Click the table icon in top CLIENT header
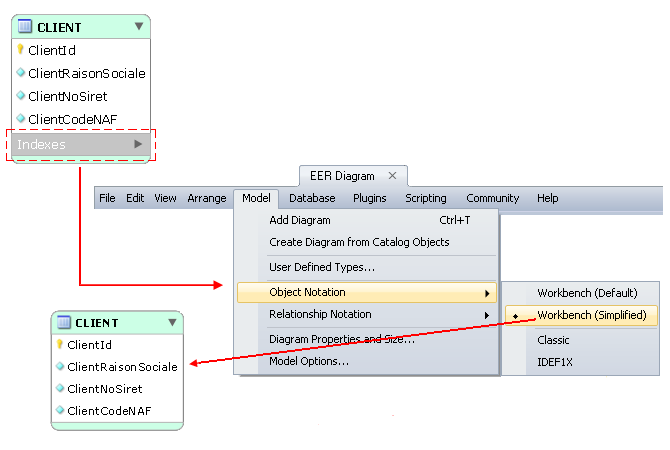 tap(26, 27)
